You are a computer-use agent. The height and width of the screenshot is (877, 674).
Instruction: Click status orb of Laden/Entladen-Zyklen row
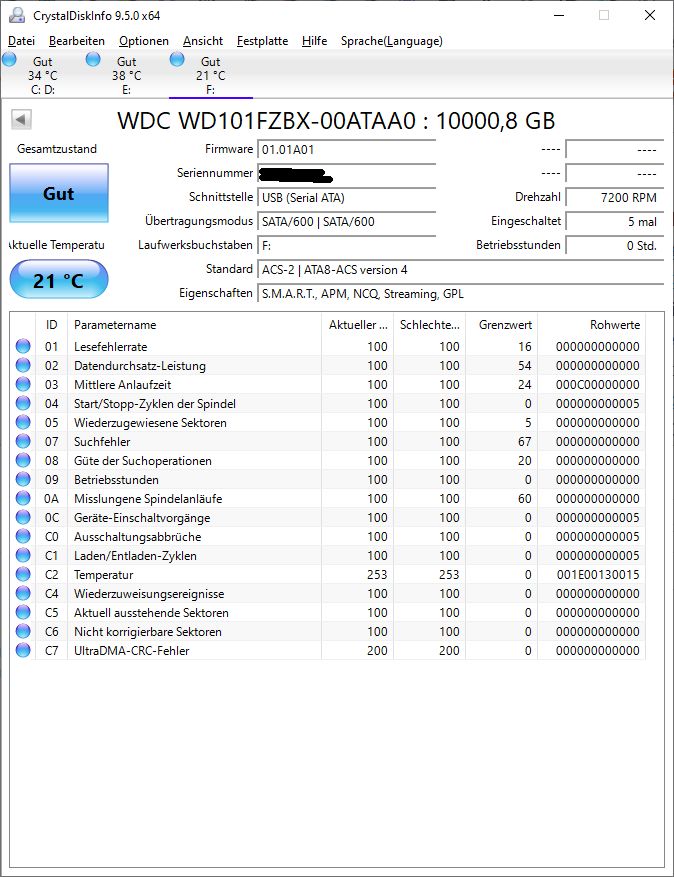coord(23,555)
